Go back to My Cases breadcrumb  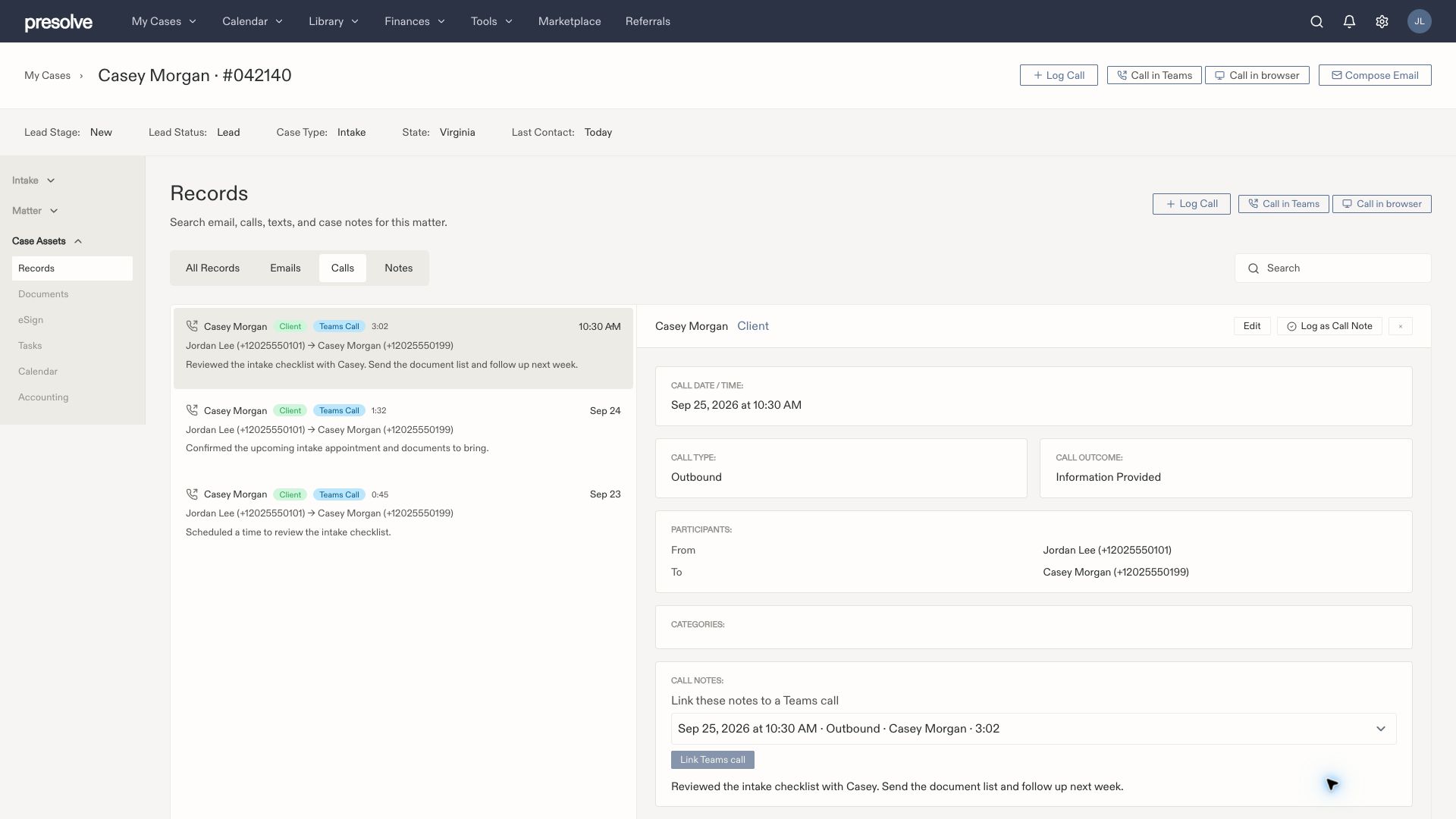point(47,75)
